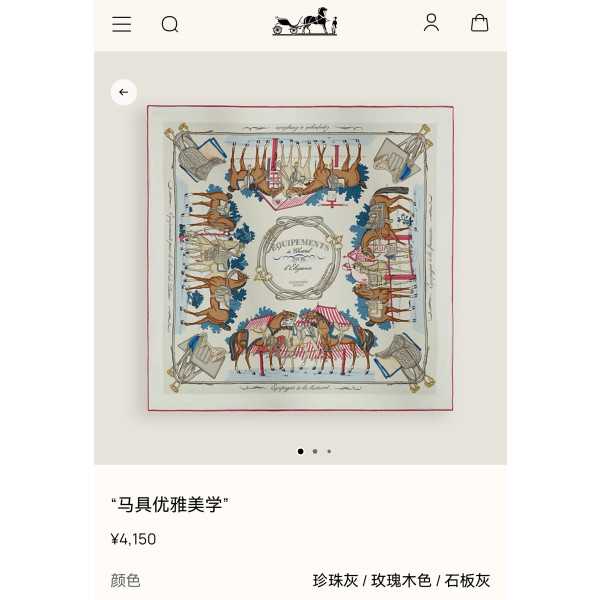Go home via the carriage logo
The image size is (600, 600).
point(305,22)
